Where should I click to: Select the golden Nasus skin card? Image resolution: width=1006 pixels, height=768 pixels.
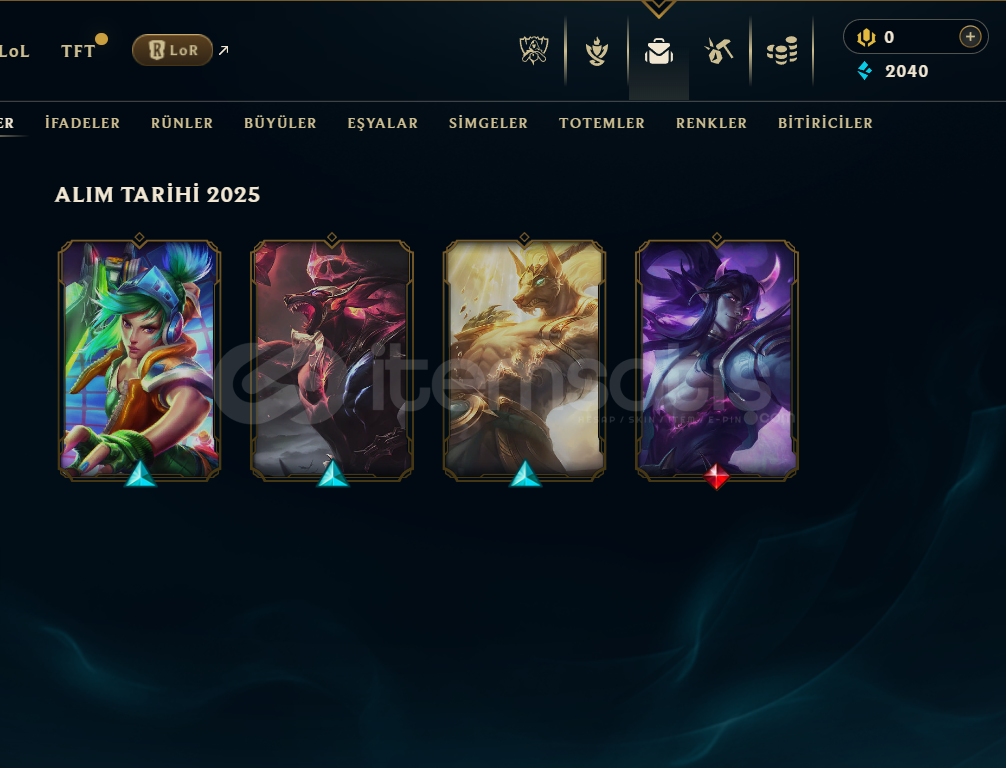524,359
